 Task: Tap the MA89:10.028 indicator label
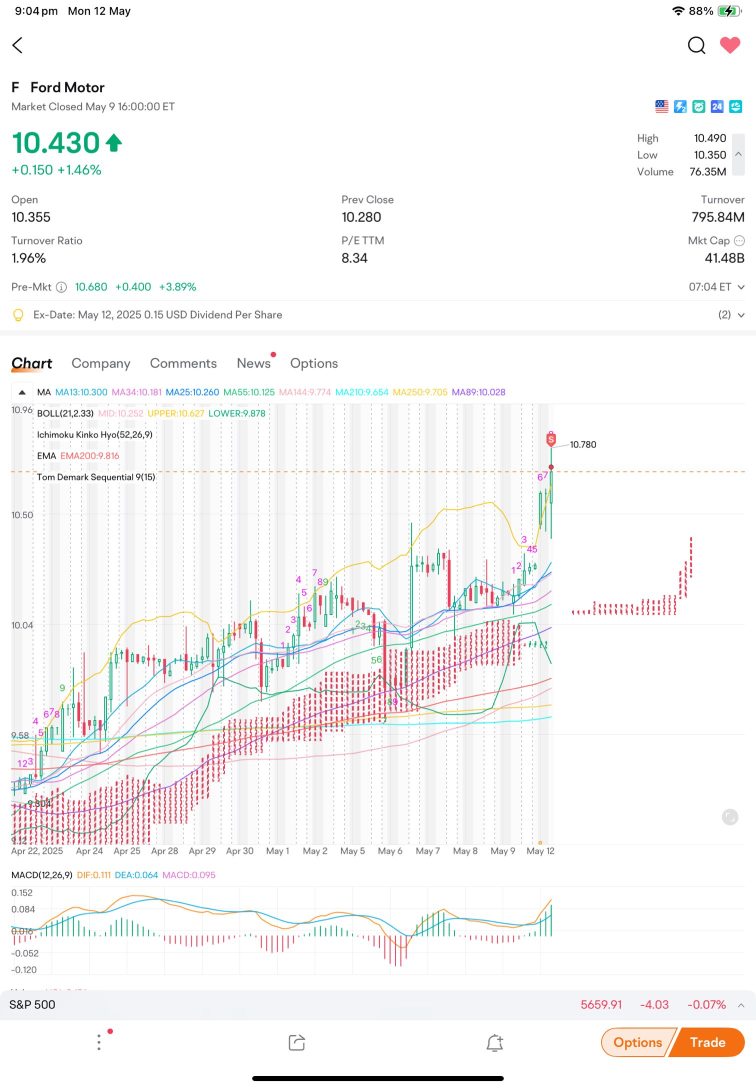[479, 392]
